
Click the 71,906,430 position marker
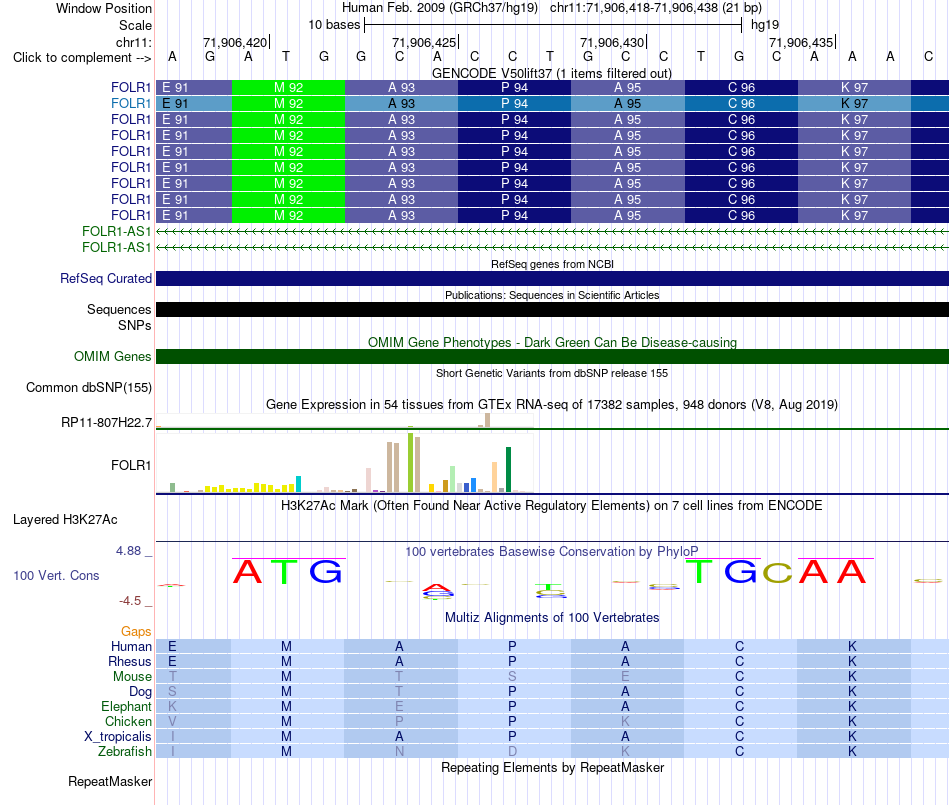click(613, 42)
